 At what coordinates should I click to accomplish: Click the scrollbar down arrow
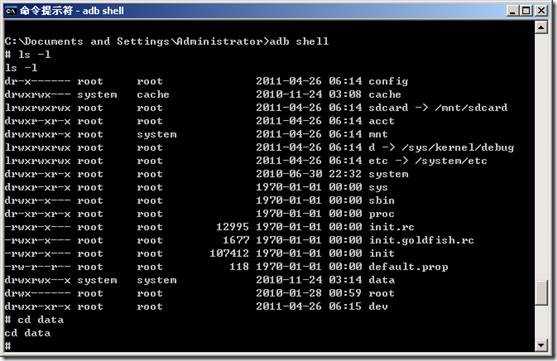(541, 345)
